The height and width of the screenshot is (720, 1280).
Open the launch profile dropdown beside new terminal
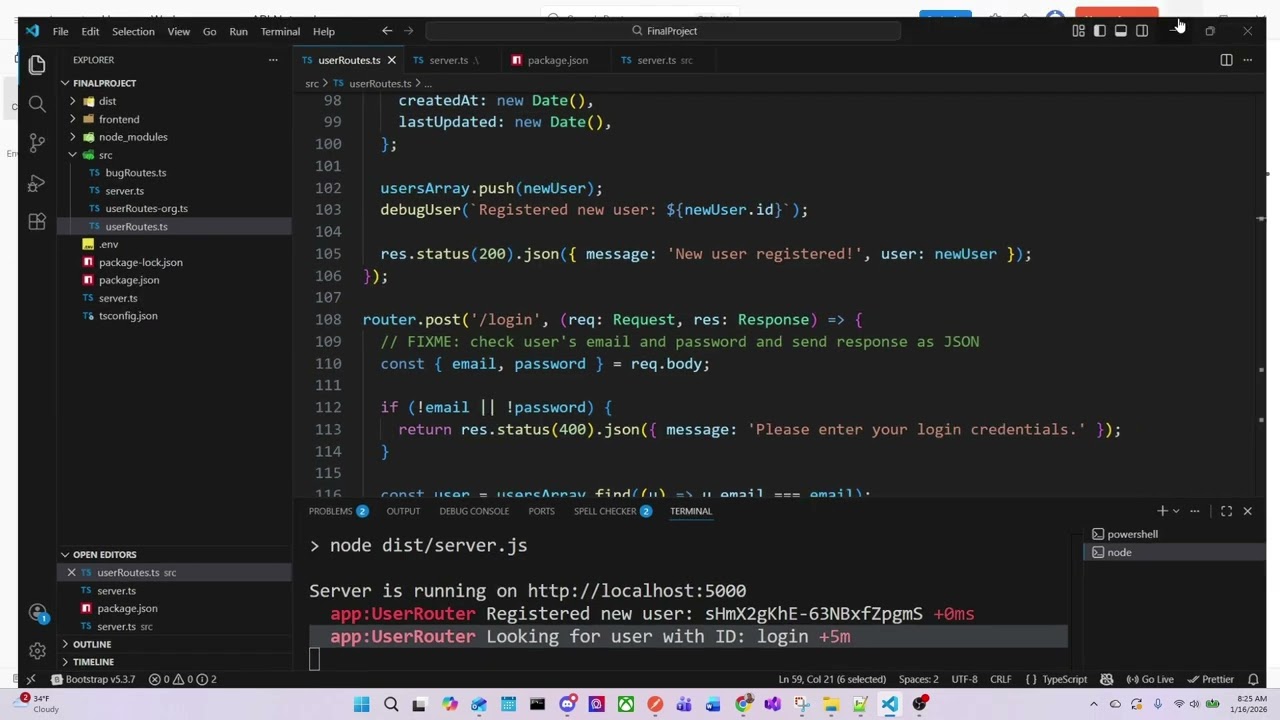point(1176,511)
